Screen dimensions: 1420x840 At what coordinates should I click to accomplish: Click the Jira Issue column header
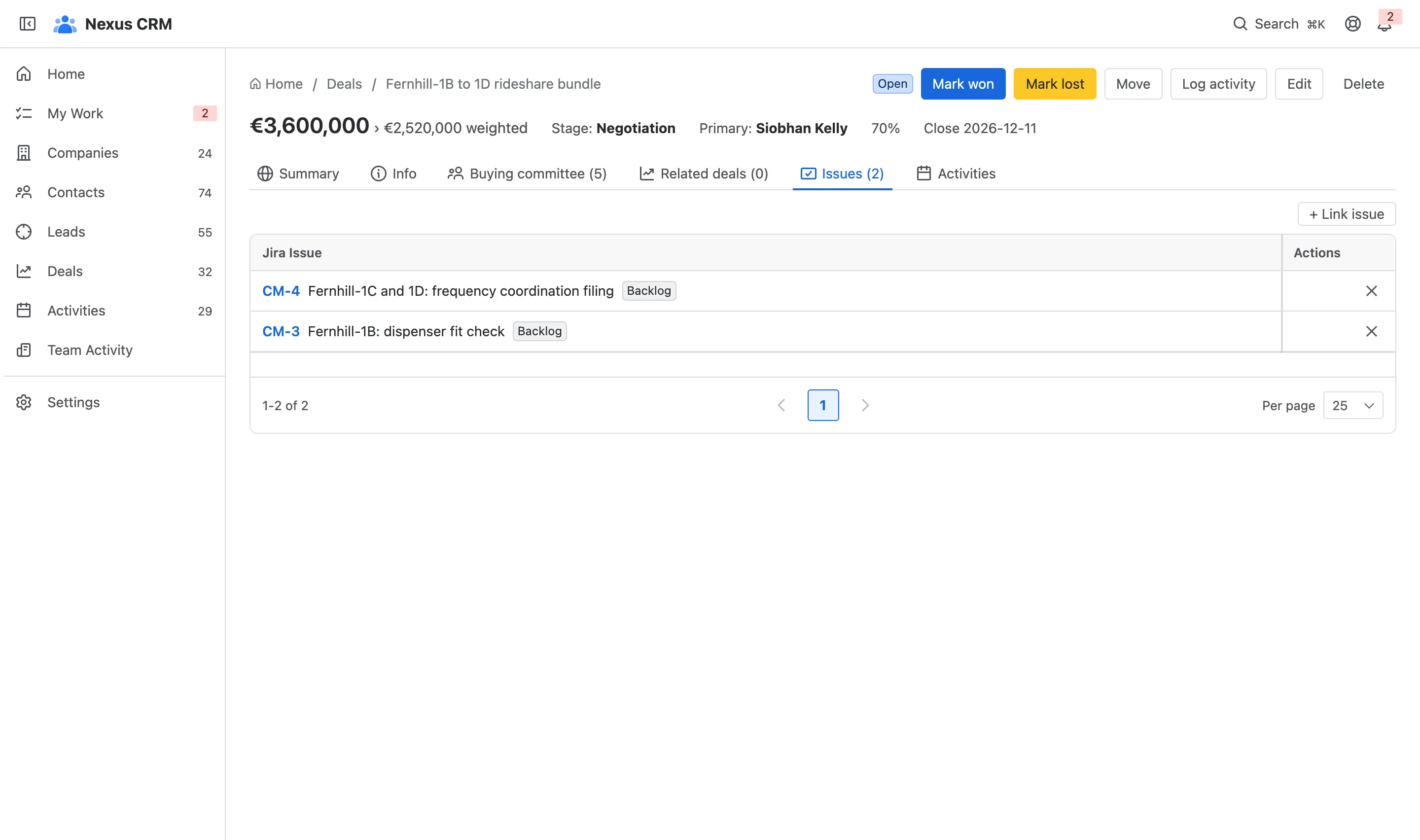point(765,253)
